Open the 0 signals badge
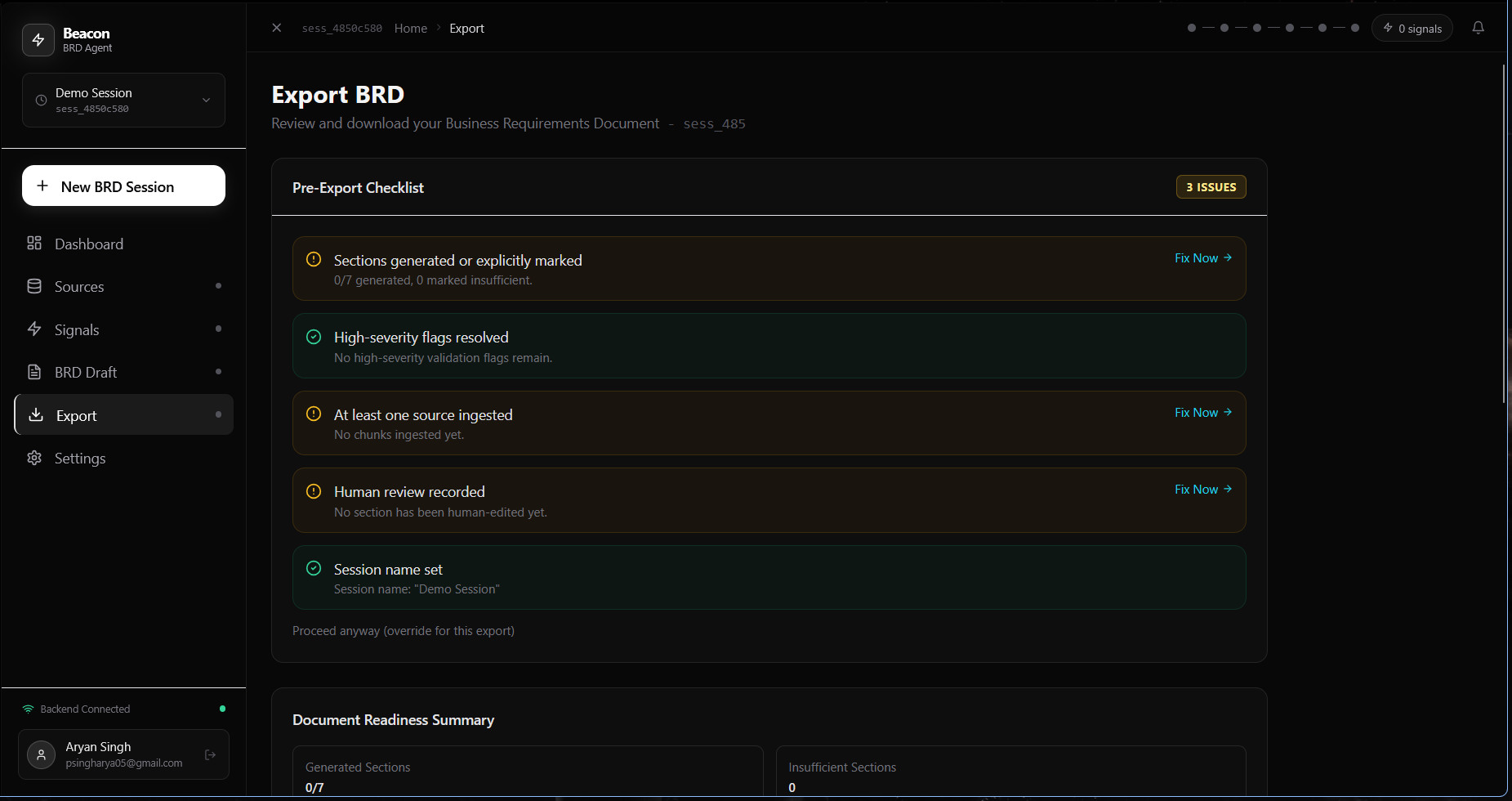The height and width of the screenshot is (801, 1512). (x=1412, y=28)
